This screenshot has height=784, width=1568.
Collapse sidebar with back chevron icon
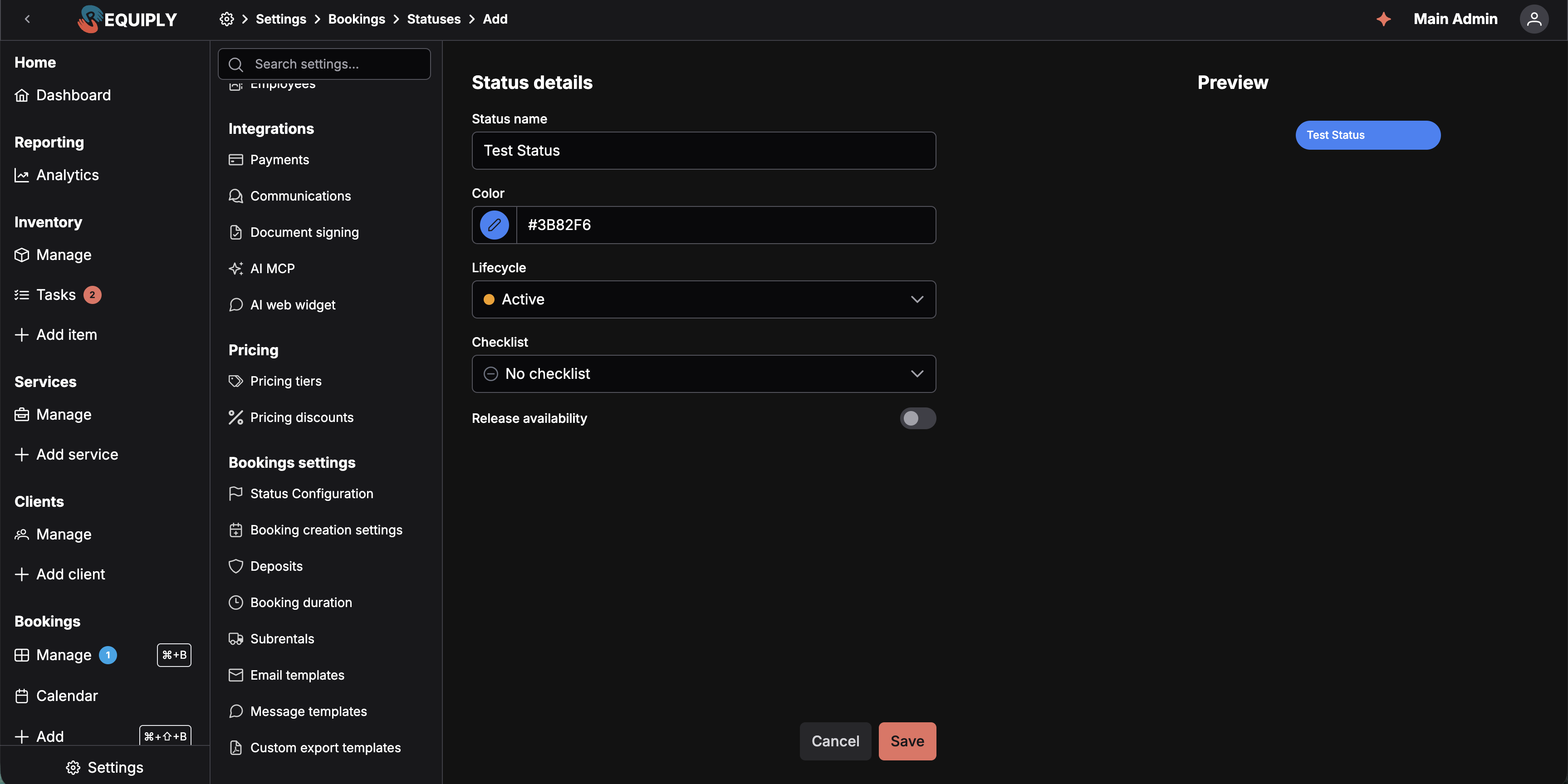(27, 20)
